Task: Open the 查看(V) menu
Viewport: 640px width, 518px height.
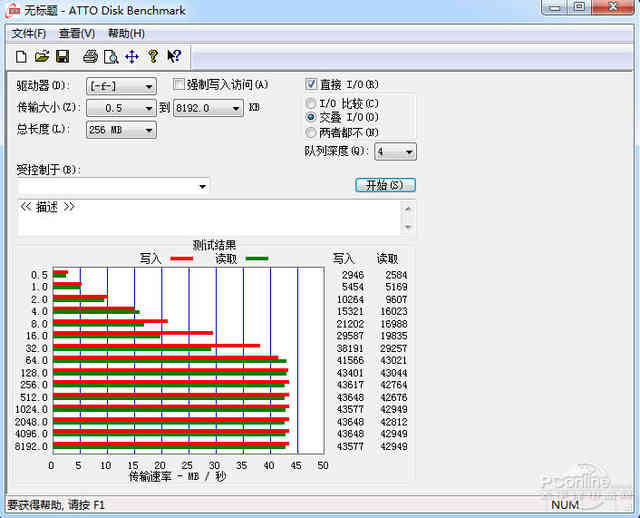Action: (77, 33)
